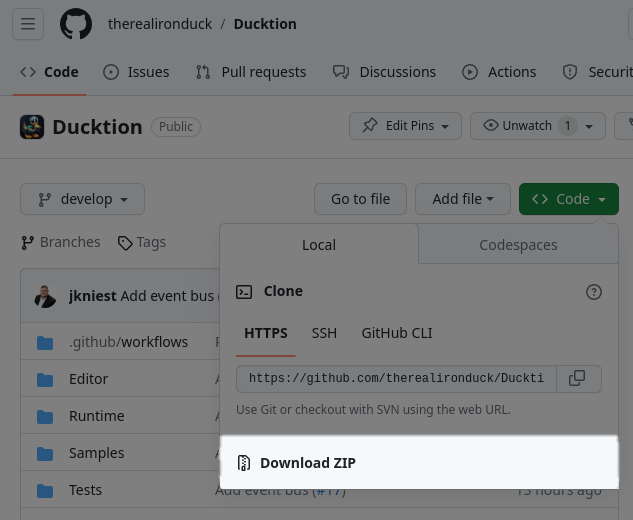Click the folder icon beside .github/workflows
The height and width of the screenshot is (520, 633).
coord(45,343)
